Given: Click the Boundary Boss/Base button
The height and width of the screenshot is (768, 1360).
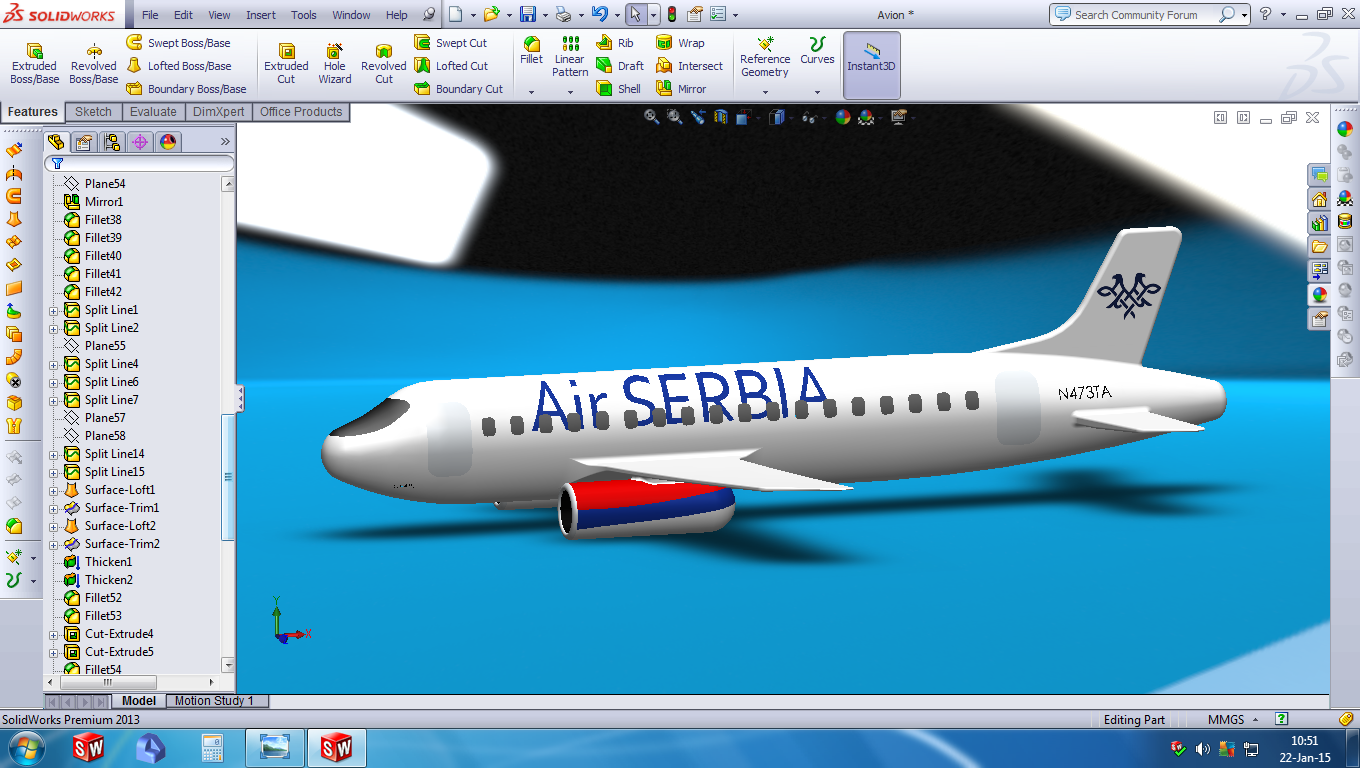Looking at the screenshot, I should 186,89.
